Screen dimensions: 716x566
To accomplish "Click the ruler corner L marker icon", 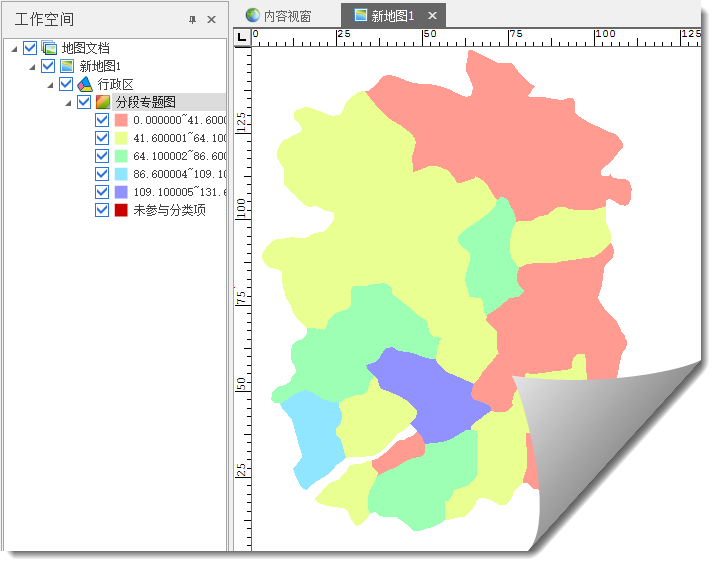I will point(242,37).
